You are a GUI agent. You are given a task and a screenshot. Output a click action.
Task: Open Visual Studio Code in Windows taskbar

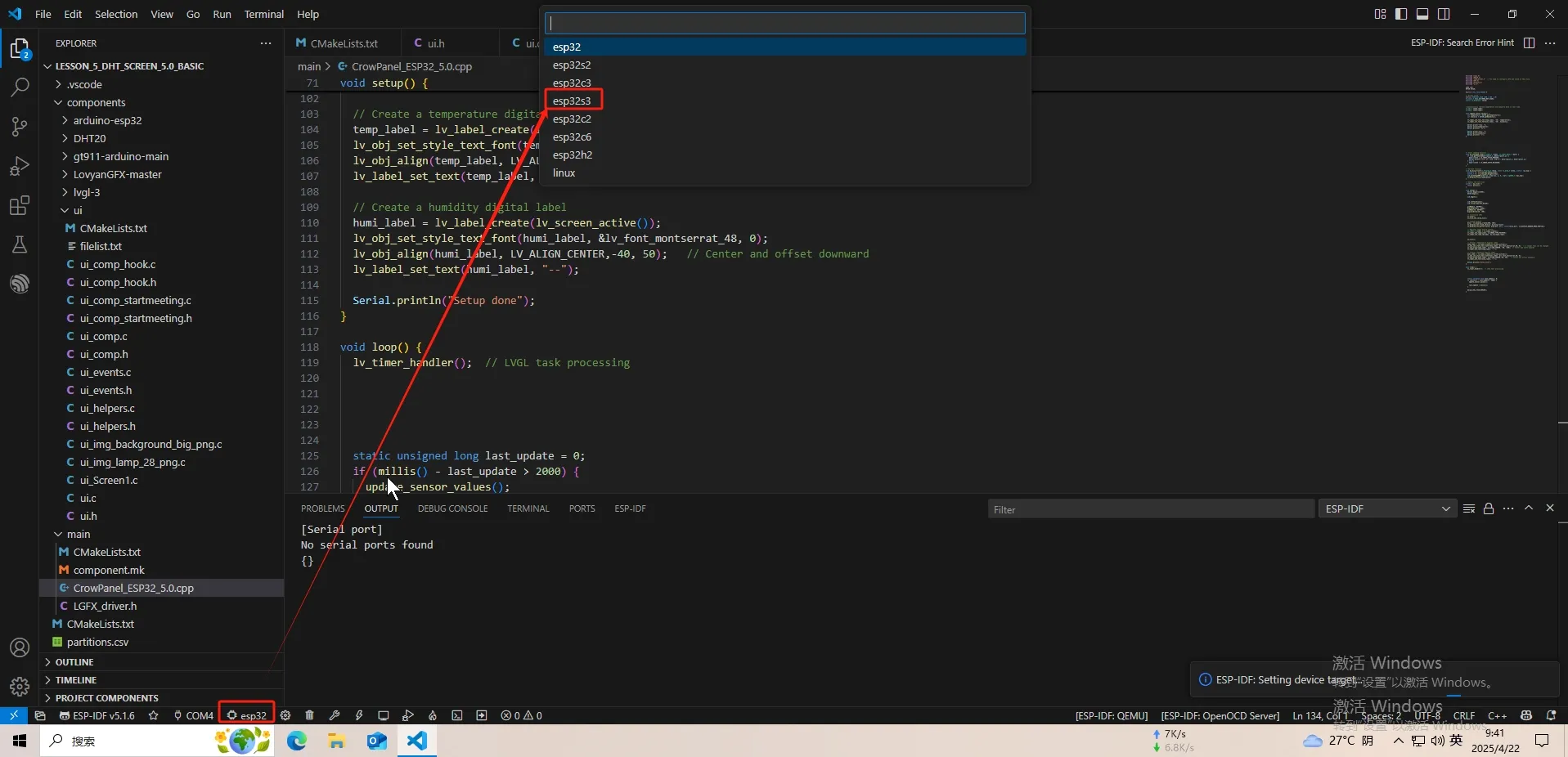tap(417, 741)
